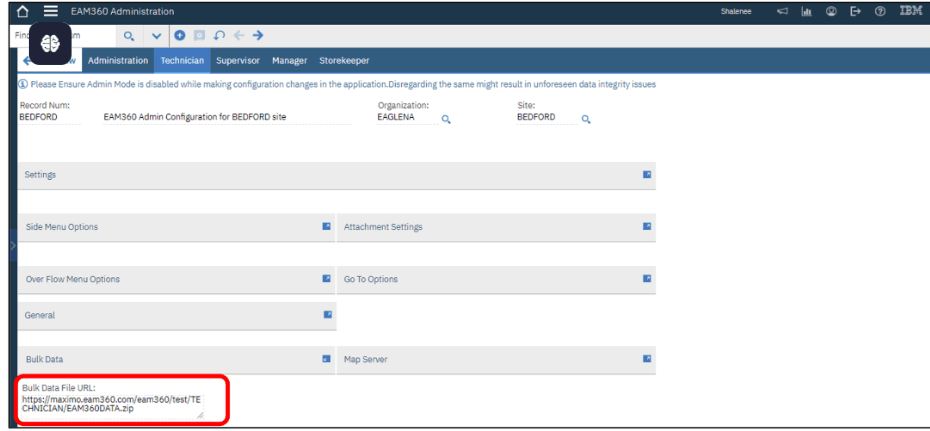
Task: Go to next record arrow
Action: click(257, 36)
